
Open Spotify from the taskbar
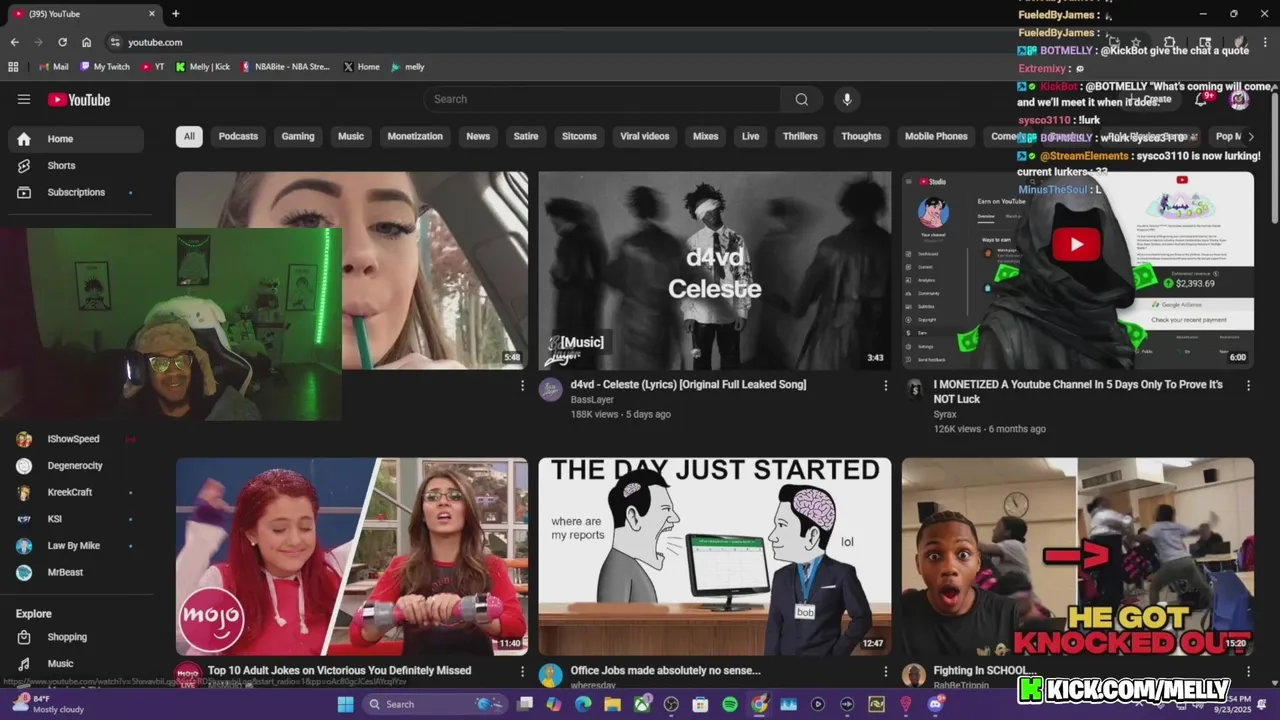(730, 704)
